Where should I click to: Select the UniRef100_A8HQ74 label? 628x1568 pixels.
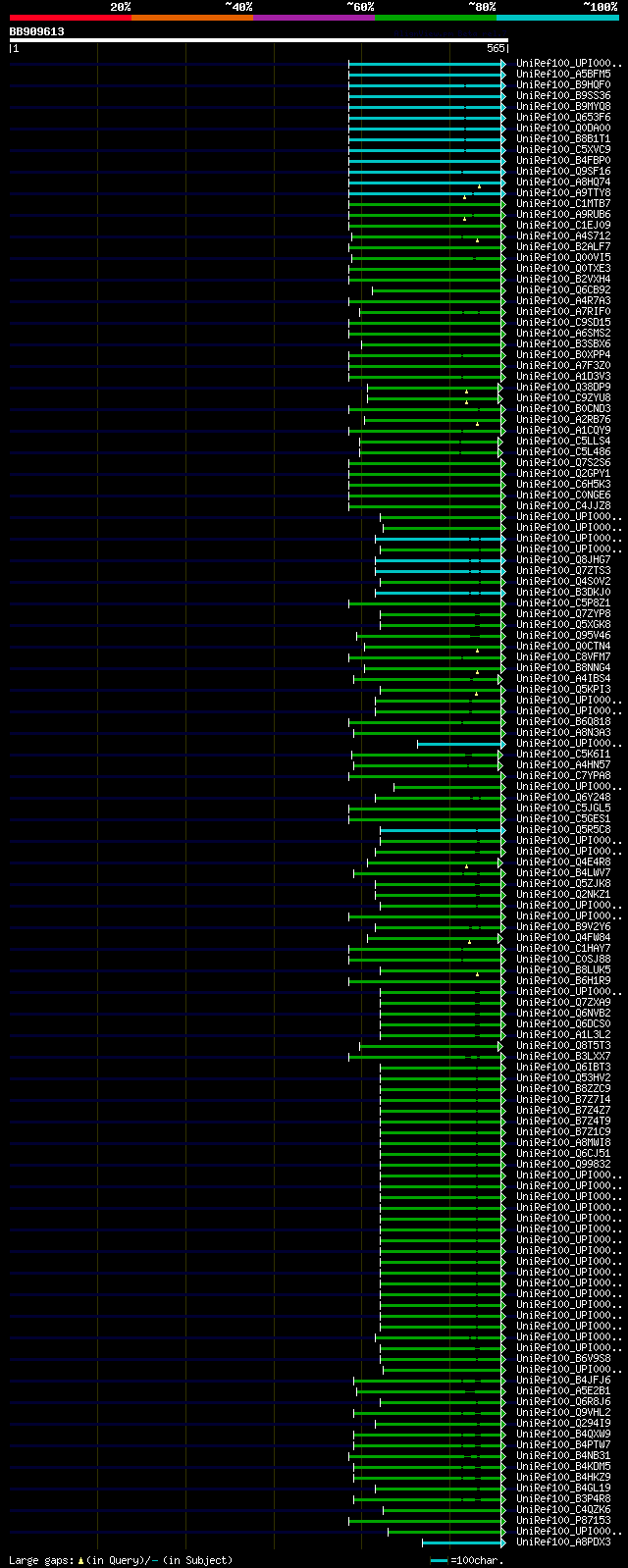(x=563, y=183)
